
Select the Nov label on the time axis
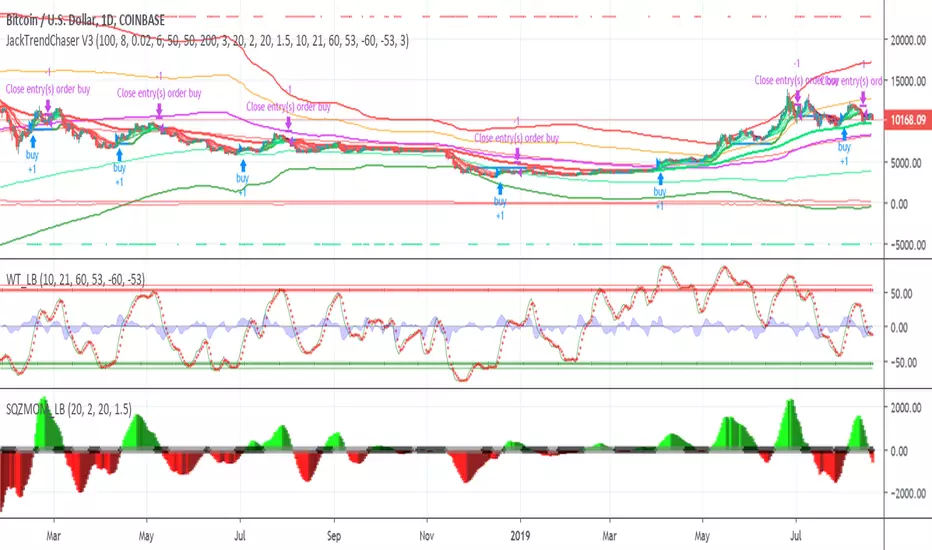[427, 536]
